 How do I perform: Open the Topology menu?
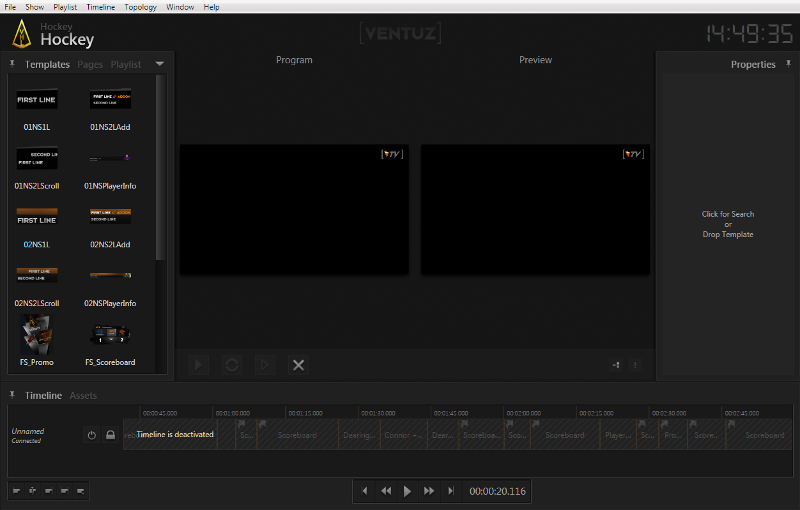(x=140, y=7)
